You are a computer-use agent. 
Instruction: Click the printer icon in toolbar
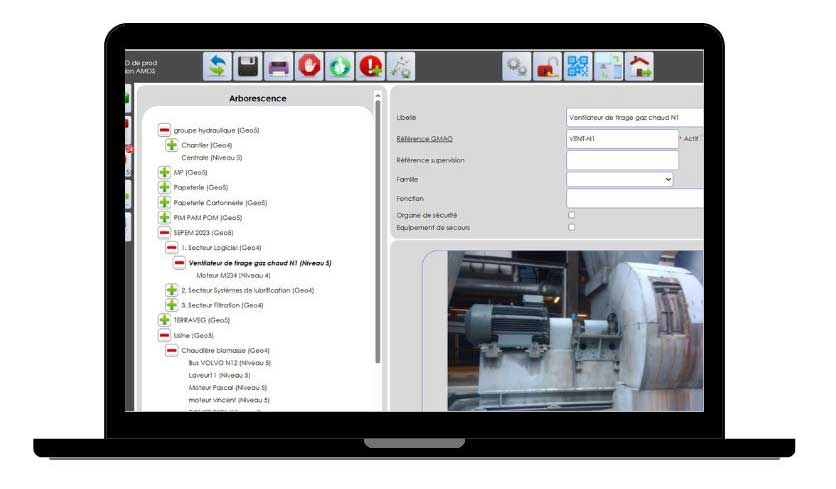(x=278, y=67)
